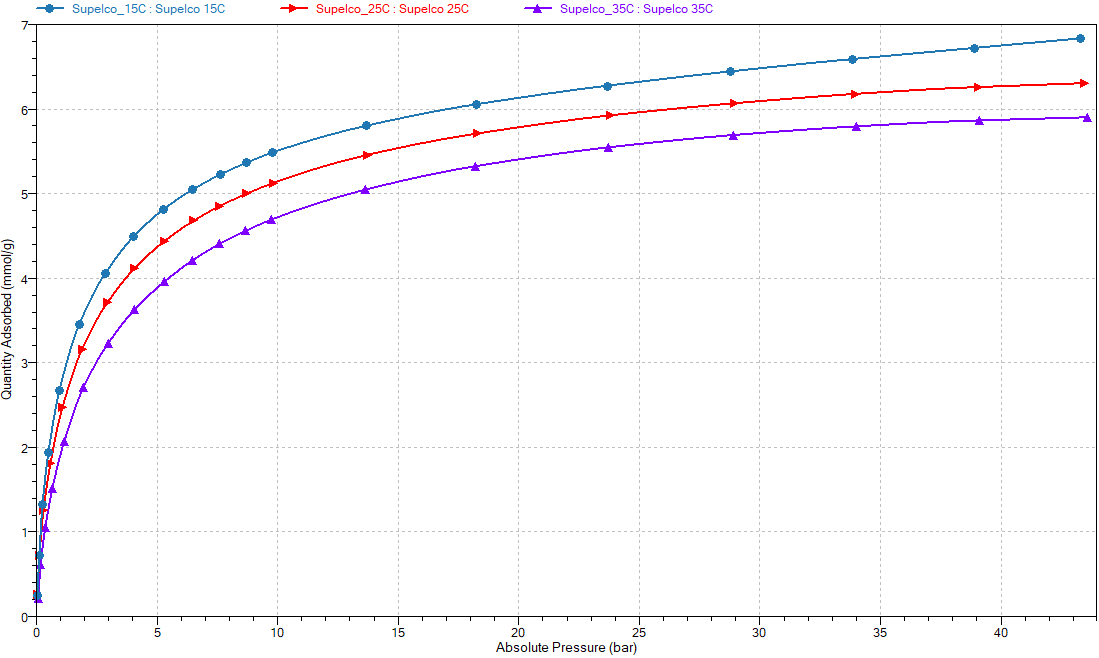
Task: Click x-axis tick label 40
Action: pos(1000,633)
